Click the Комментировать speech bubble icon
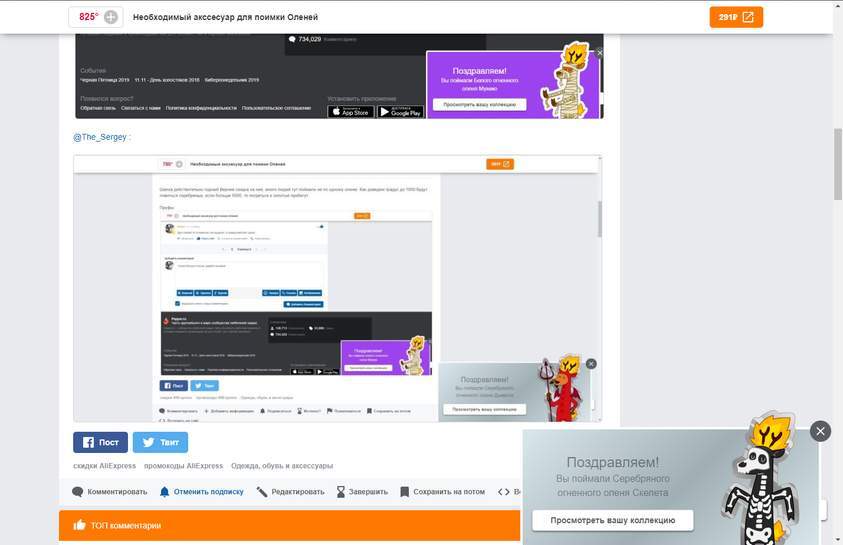 pos(78,492)
